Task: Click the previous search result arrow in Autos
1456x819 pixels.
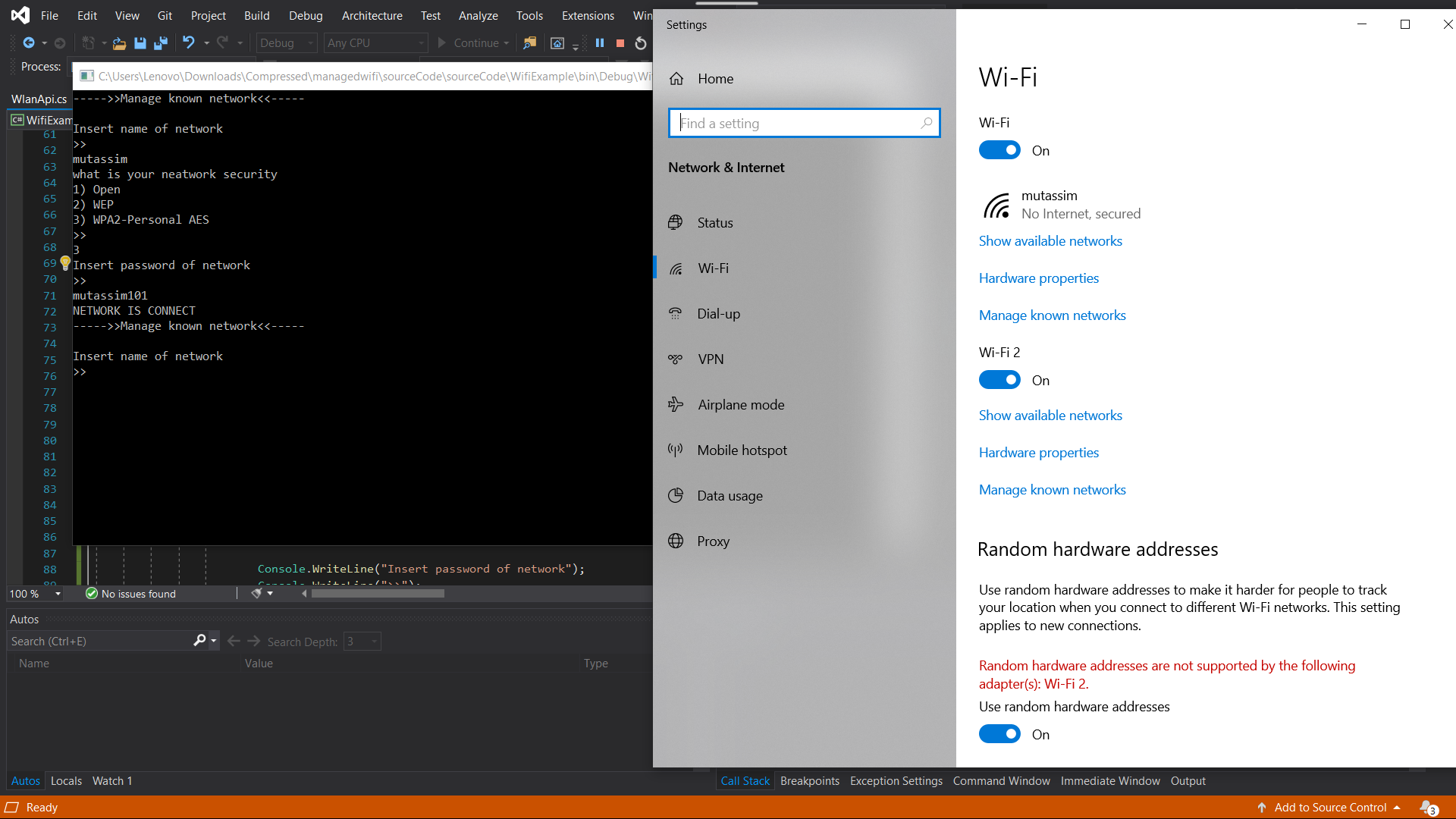Action: (234, 642)
